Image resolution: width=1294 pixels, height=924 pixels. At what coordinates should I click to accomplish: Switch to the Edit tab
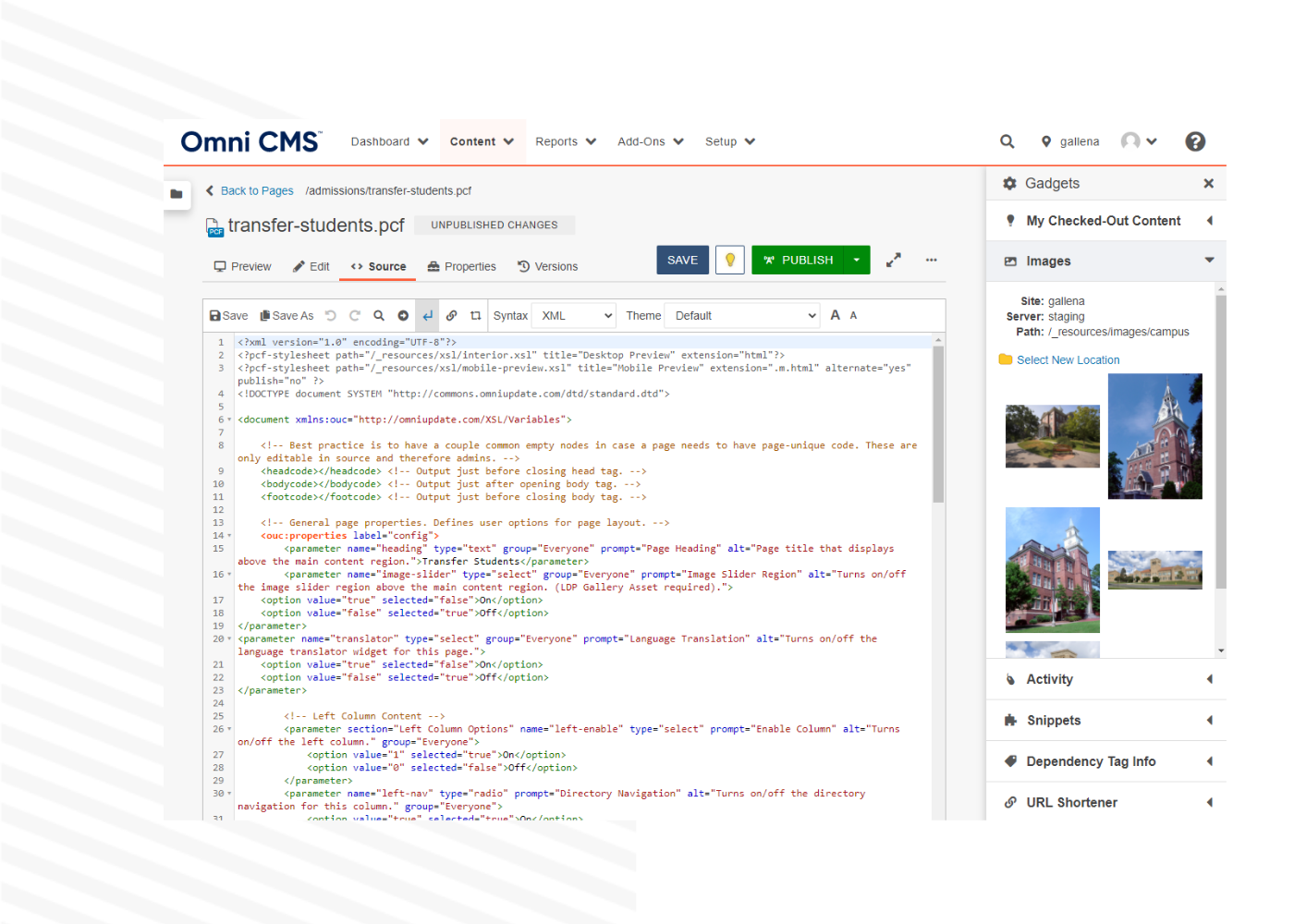(311, 267)
